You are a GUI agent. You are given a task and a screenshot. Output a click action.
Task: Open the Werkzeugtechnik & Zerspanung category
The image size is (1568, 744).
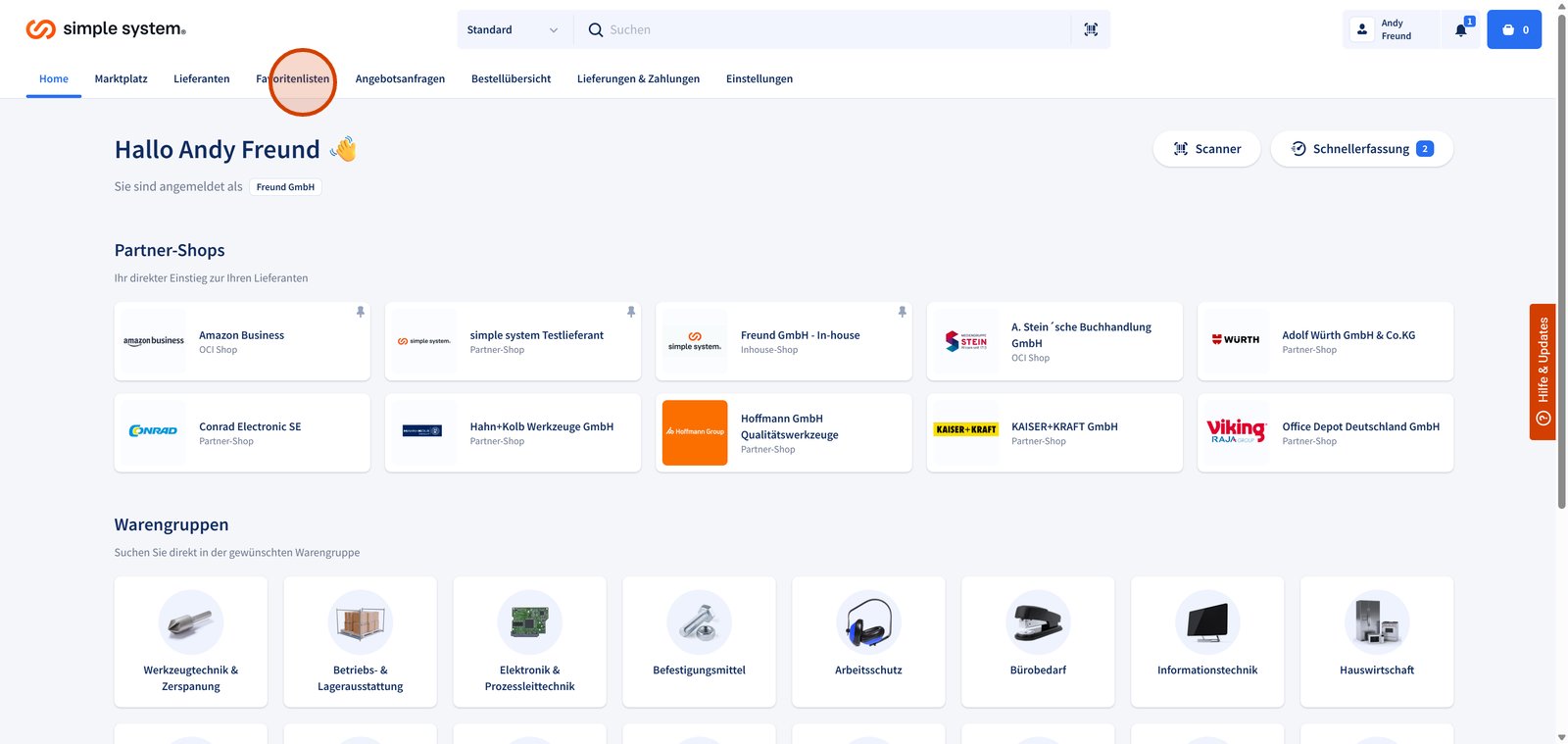191,642
